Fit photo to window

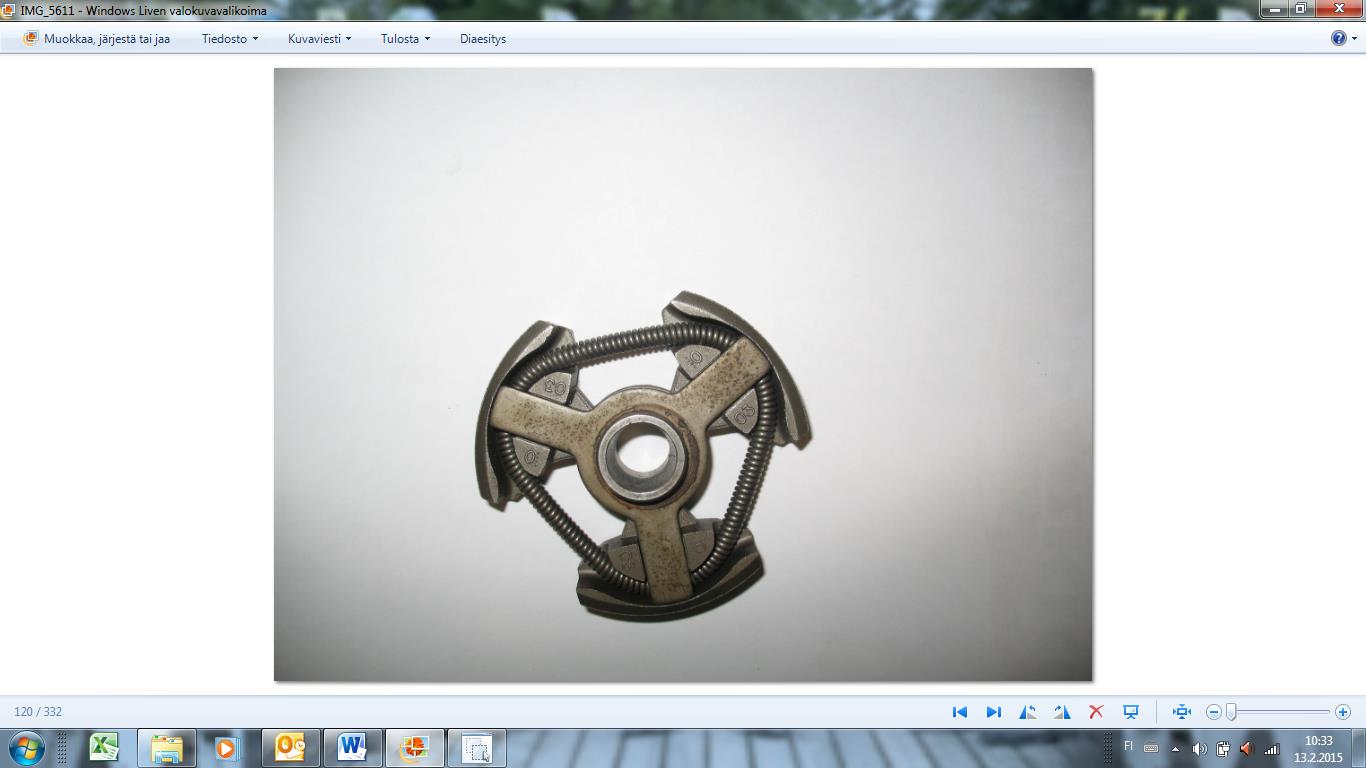[x=1182, y=712]
